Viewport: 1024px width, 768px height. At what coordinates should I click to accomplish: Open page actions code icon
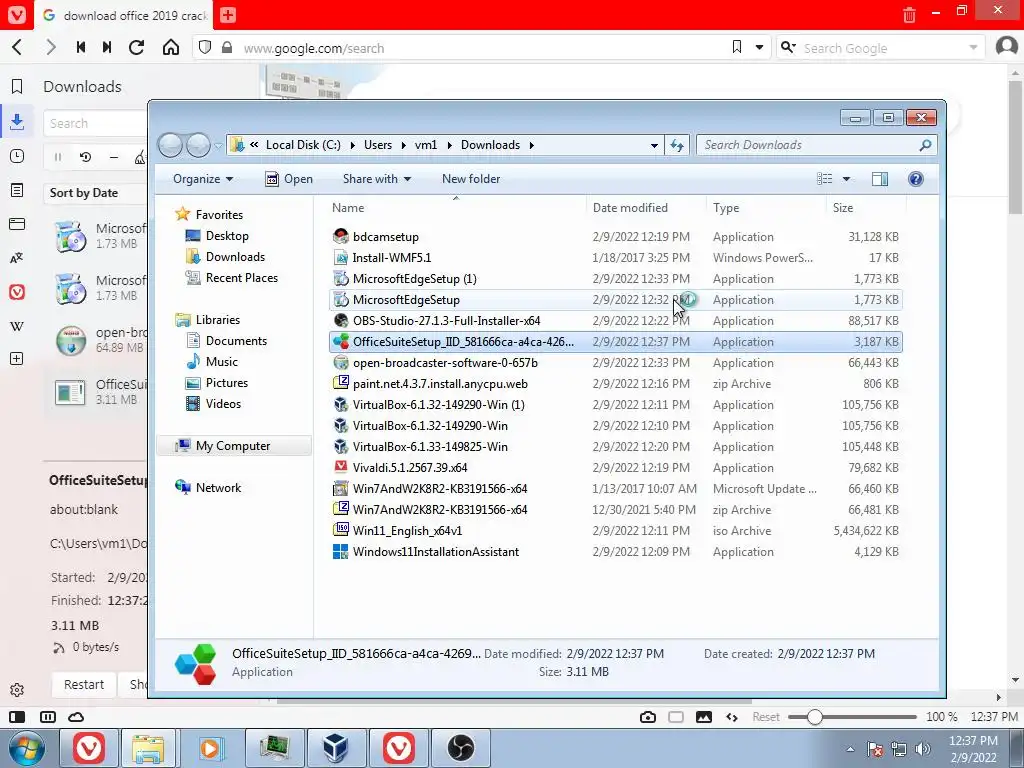click(732, 717)
